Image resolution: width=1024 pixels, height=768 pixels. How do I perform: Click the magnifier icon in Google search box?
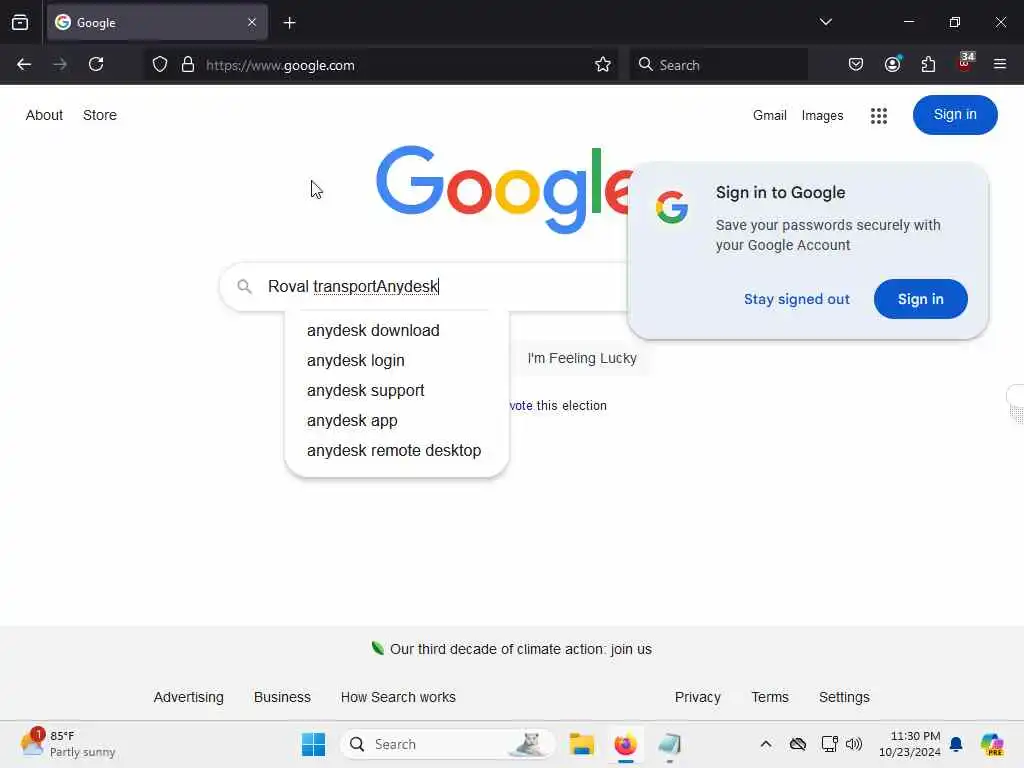(x=244, y=286)
